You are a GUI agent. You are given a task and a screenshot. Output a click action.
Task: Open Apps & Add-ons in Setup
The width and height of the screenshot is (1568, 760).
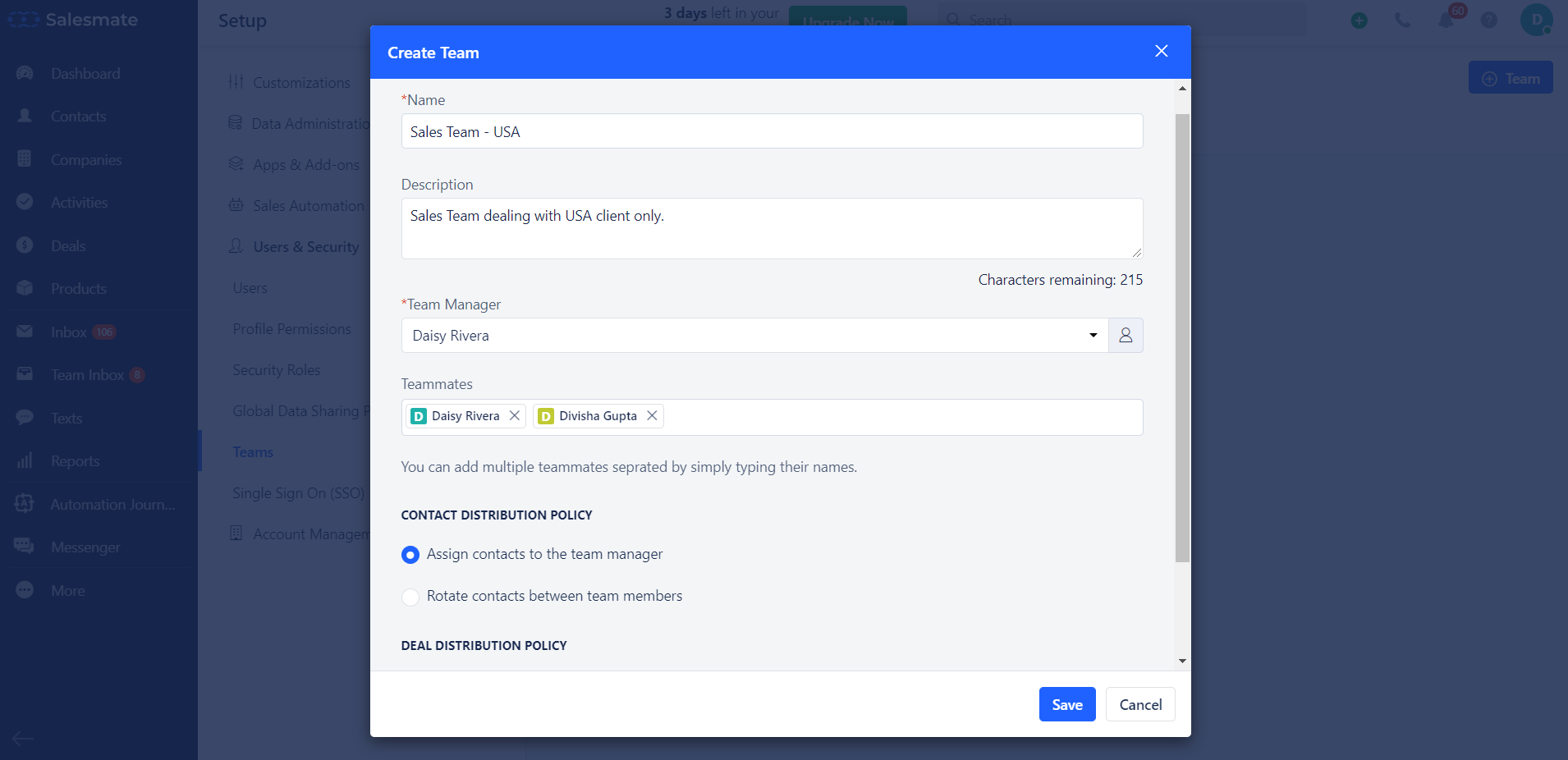point(305,165)
